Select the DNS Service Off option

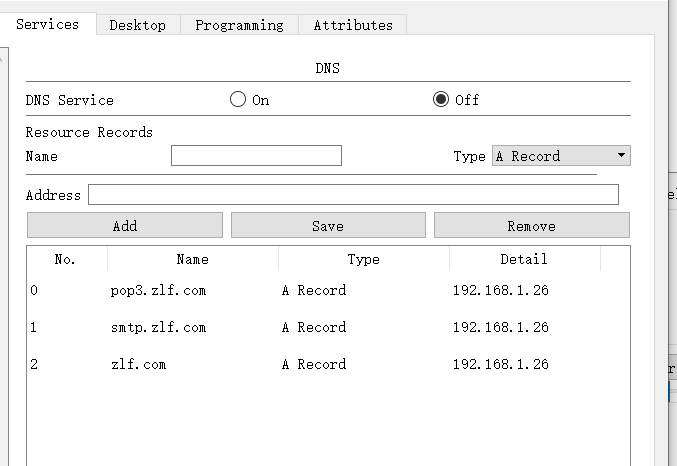[x=441, y=100]
